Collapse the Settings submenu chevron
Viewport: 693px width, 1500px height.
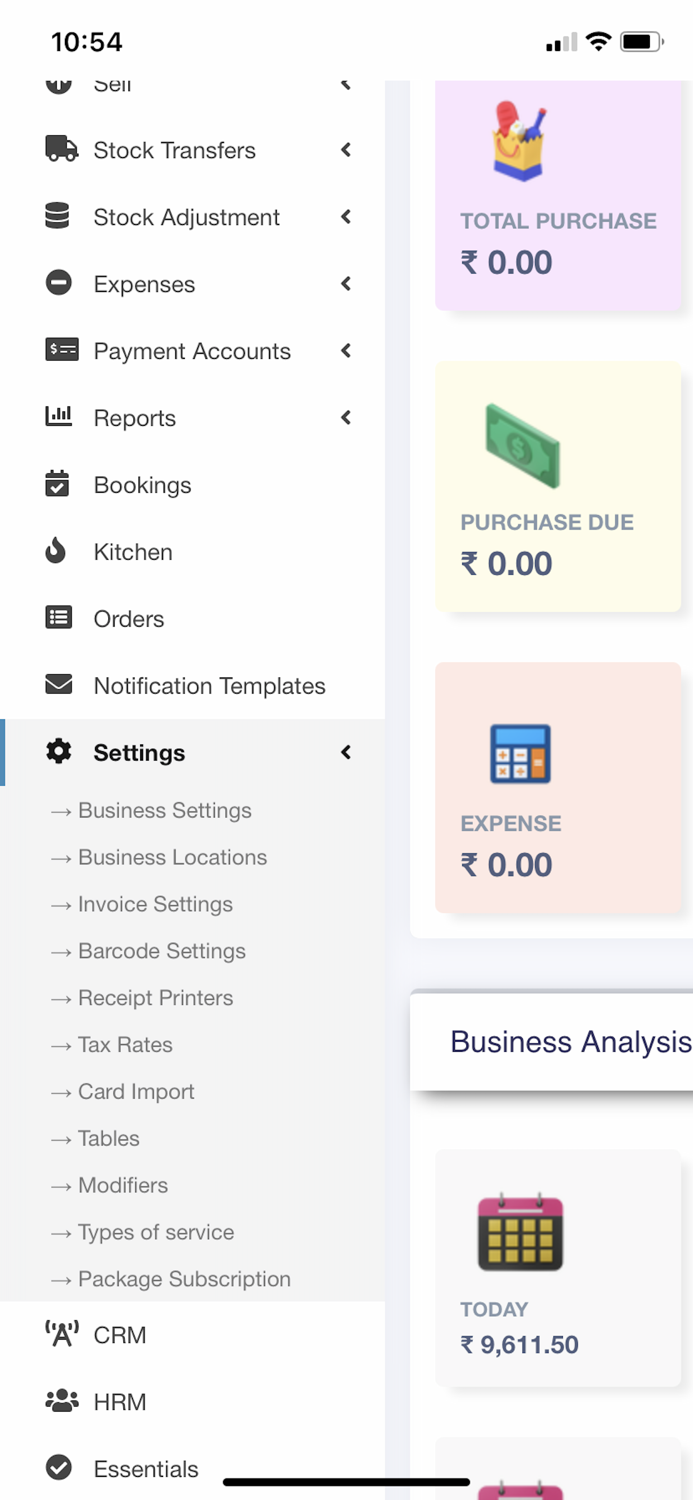(345, 752)
